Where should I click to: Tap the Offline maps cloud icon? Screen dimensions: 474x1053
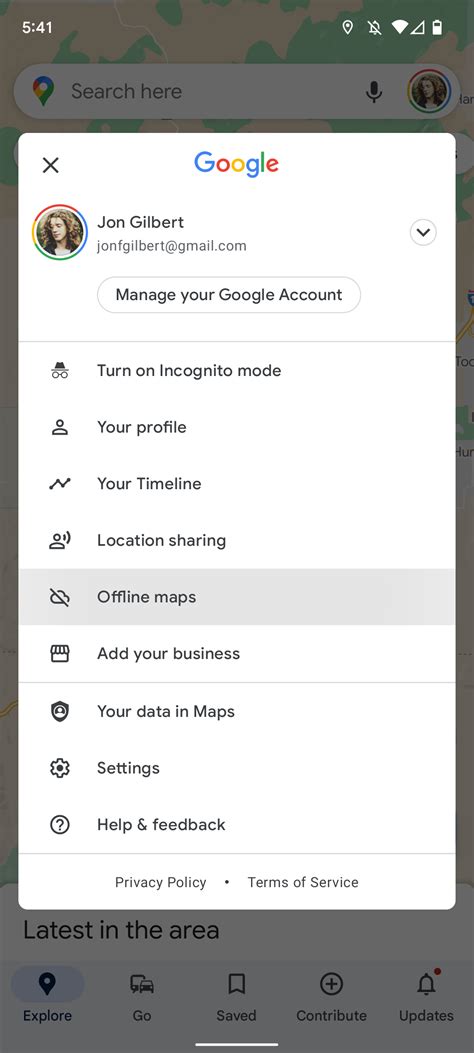pyautogui.click(x=60, y=597)
